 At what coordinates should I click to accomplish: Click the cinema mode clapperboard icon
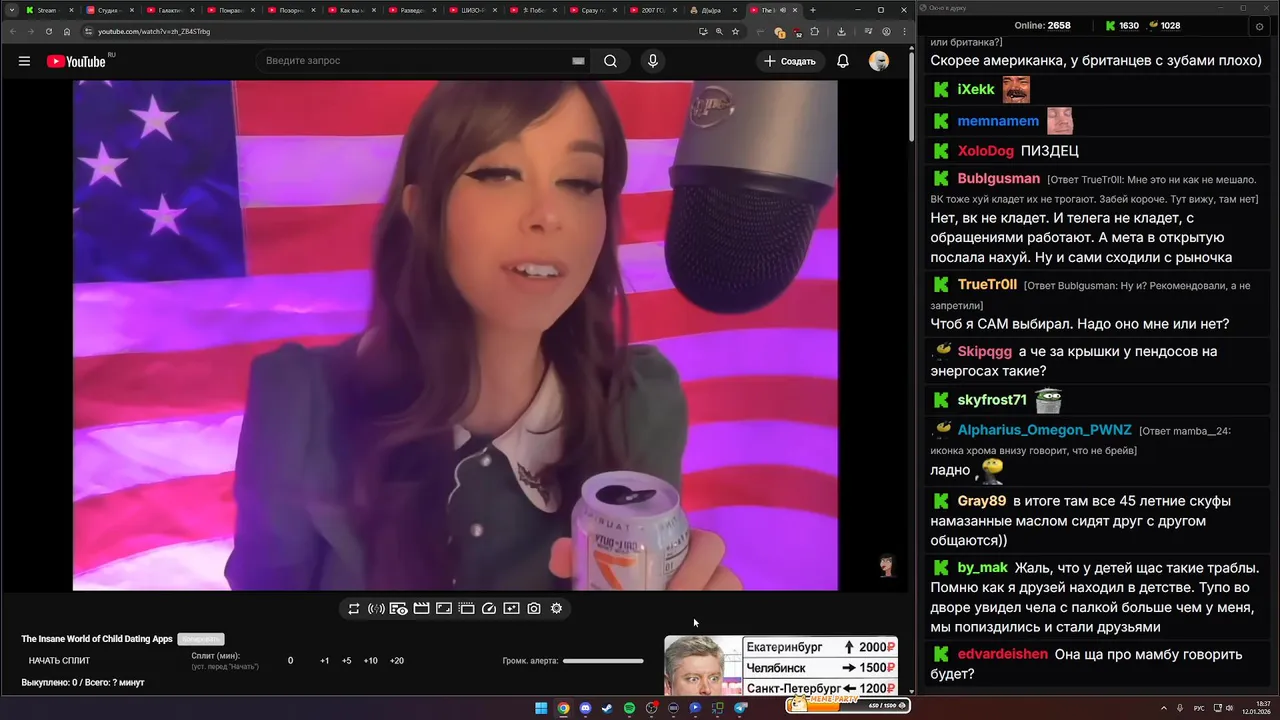click(x=421, y=608)
